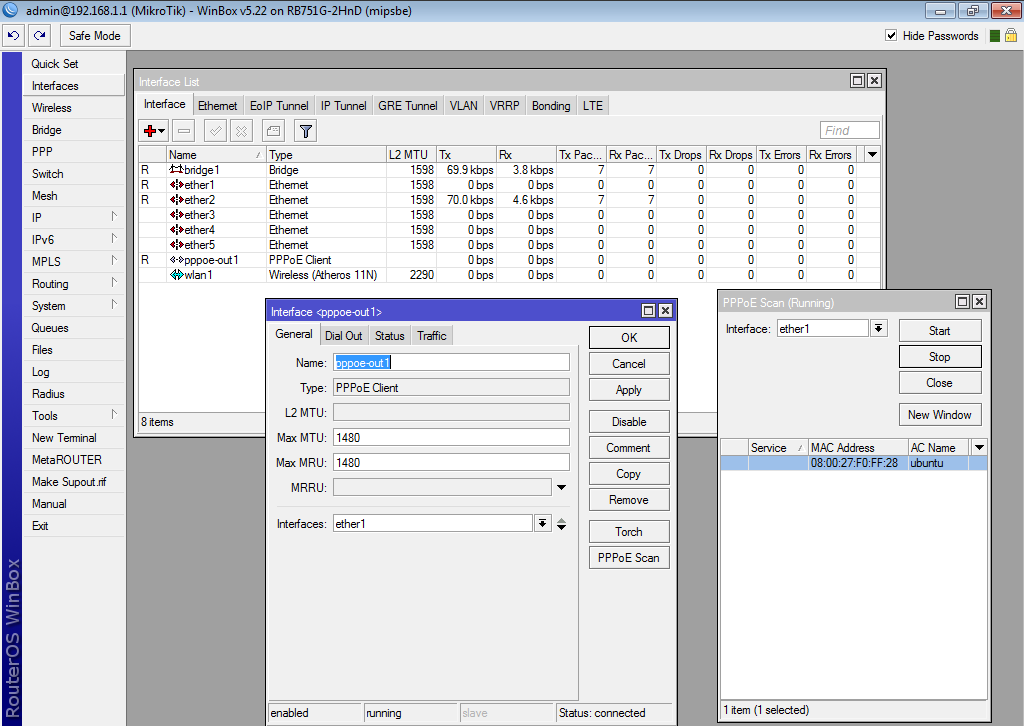Click the Find box in Interface List

tap(850, 131)
